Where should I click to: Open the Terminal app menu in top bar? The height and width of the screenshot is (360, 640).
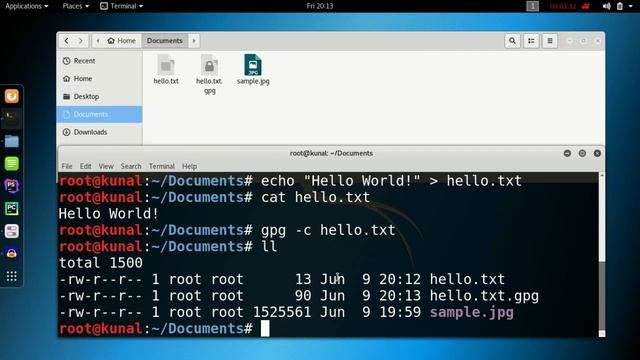(122, 6)
